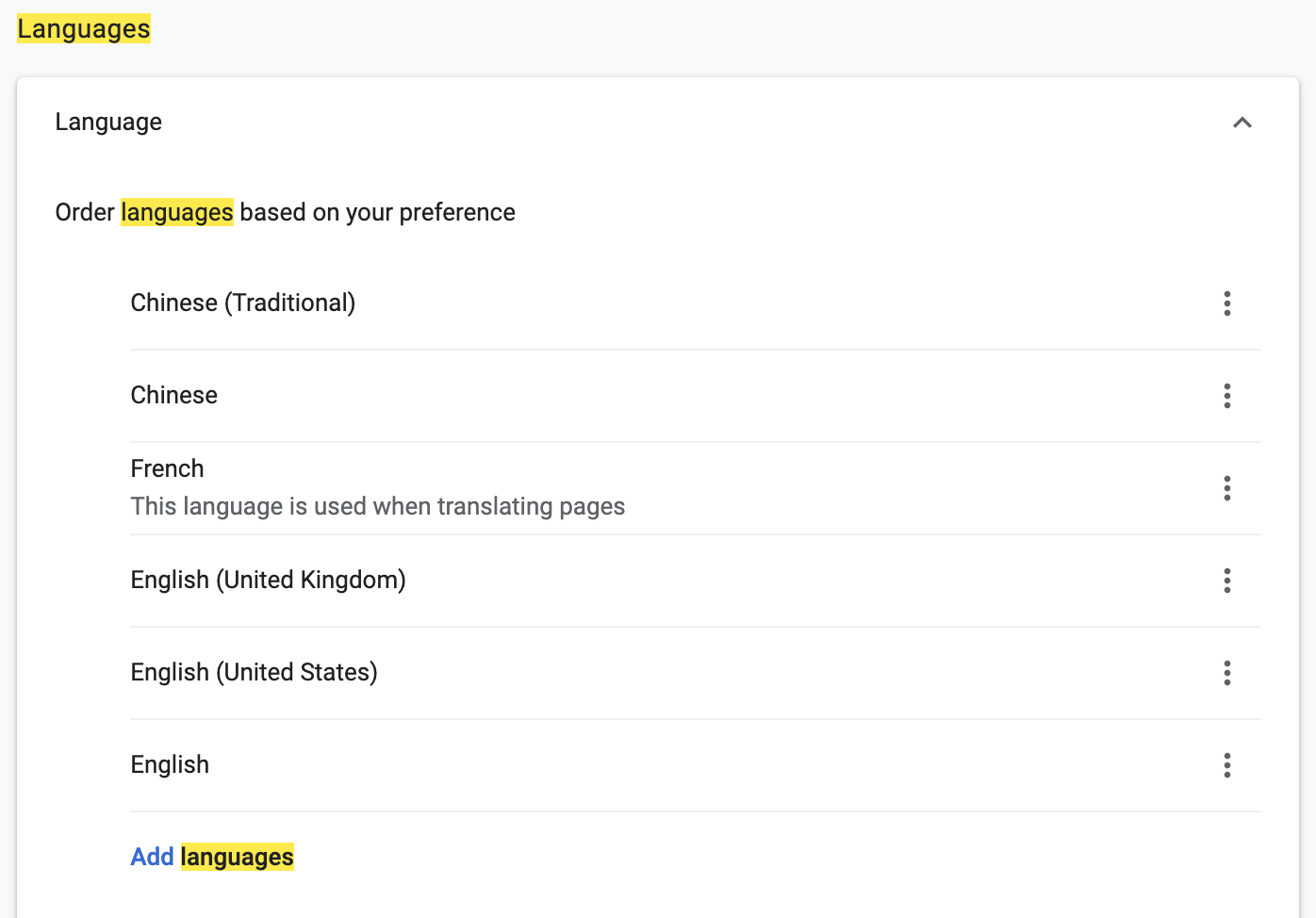Select the Chinese language entry label
The width and height of the screenshot is (1316, 918).
(x=174, y=396)
